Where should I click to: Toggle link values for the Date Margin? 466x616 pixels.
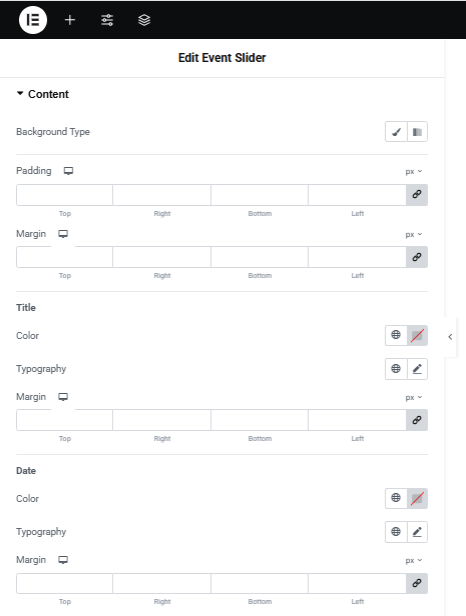(x=417, y=583)
